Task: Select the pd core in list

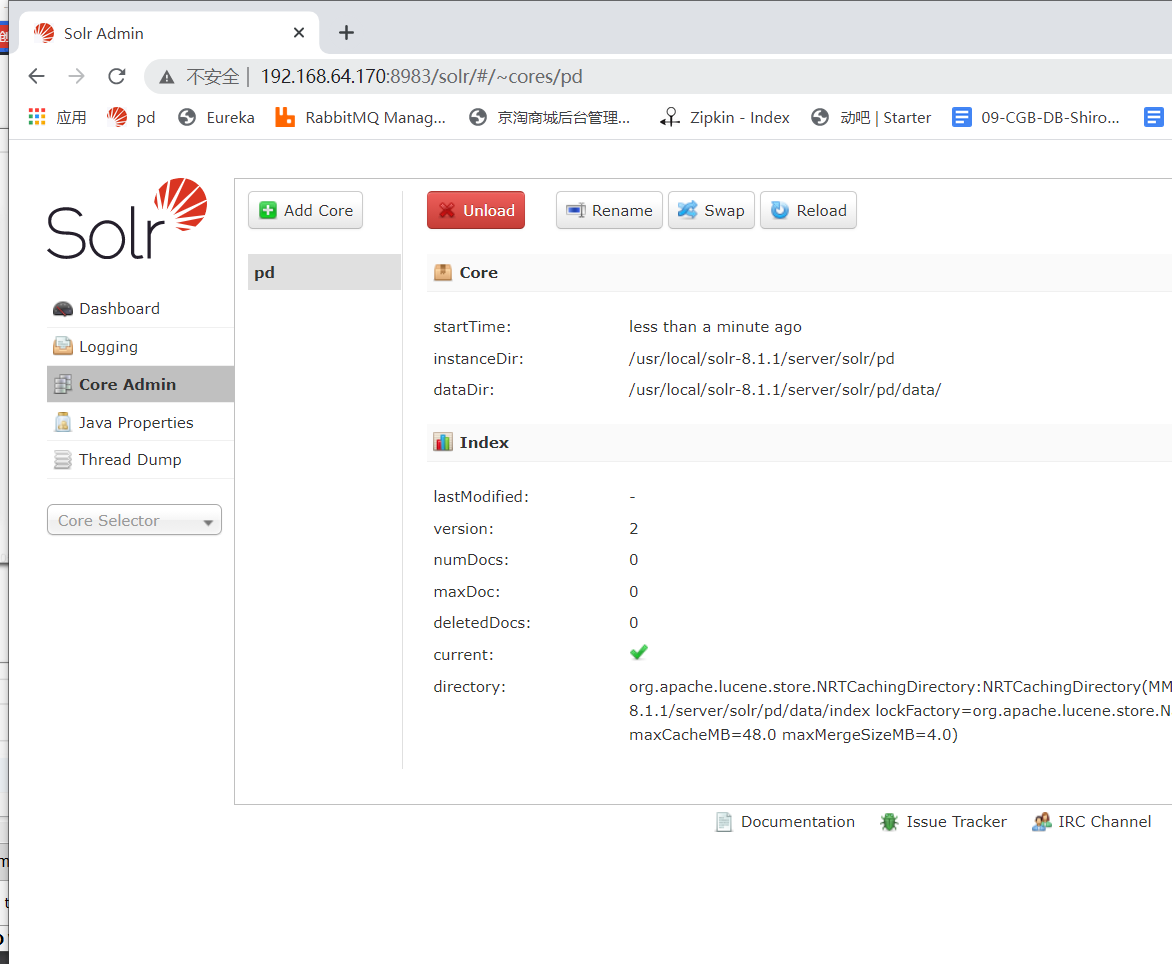Action: (x=324, y=272)
